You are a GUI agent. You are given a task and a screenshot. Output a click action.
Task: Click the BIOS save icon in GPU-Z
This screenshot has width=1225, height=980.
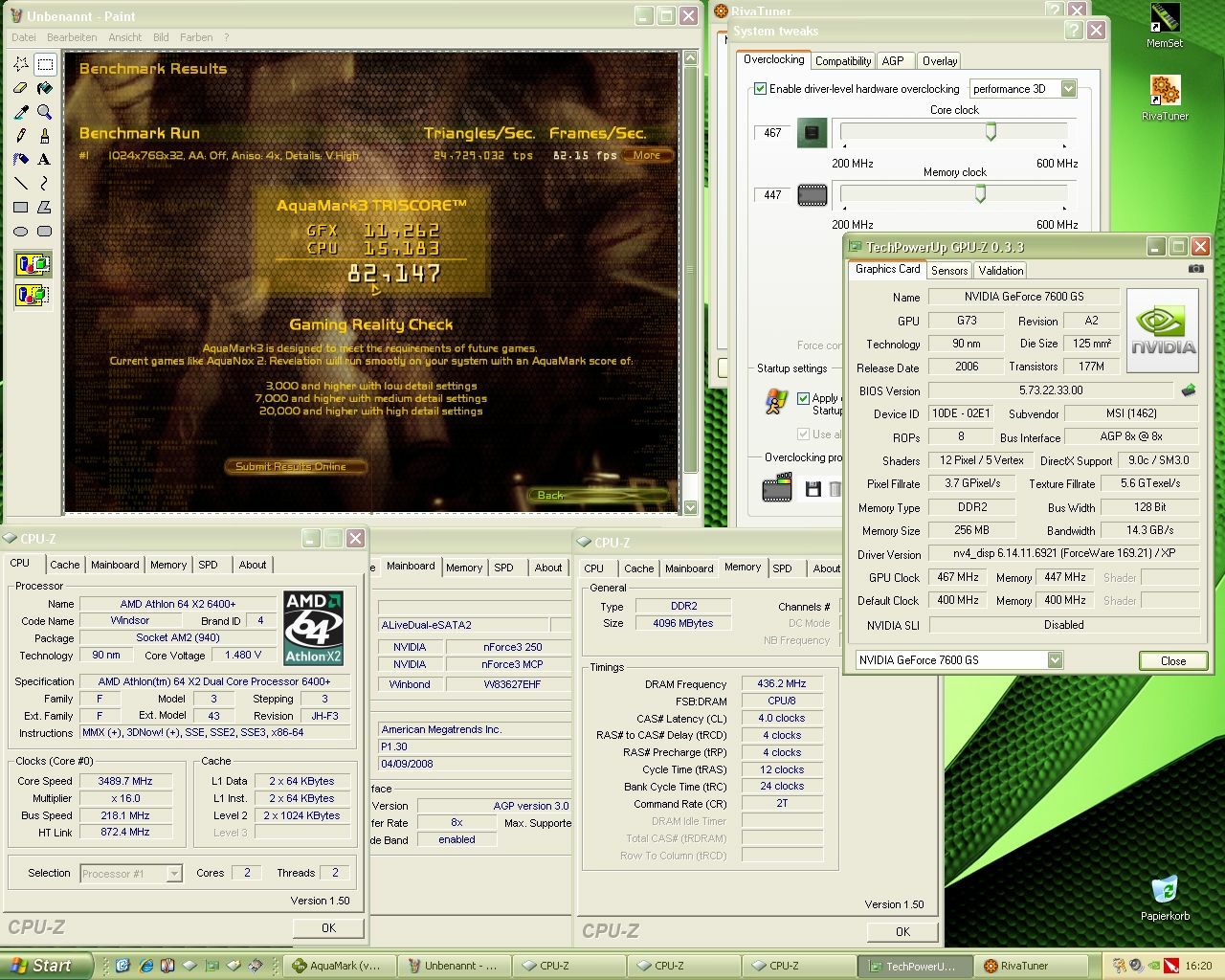point(1189,390)
